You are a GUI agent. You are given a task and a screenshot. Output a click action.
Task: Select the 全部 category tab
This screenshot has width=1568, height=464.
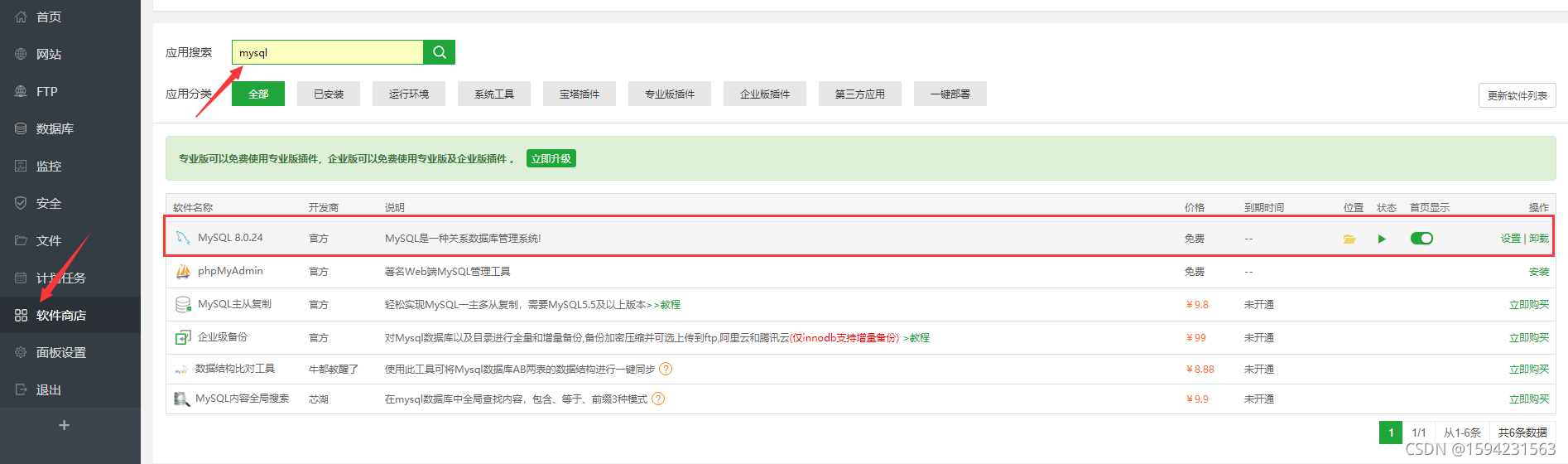258,94
